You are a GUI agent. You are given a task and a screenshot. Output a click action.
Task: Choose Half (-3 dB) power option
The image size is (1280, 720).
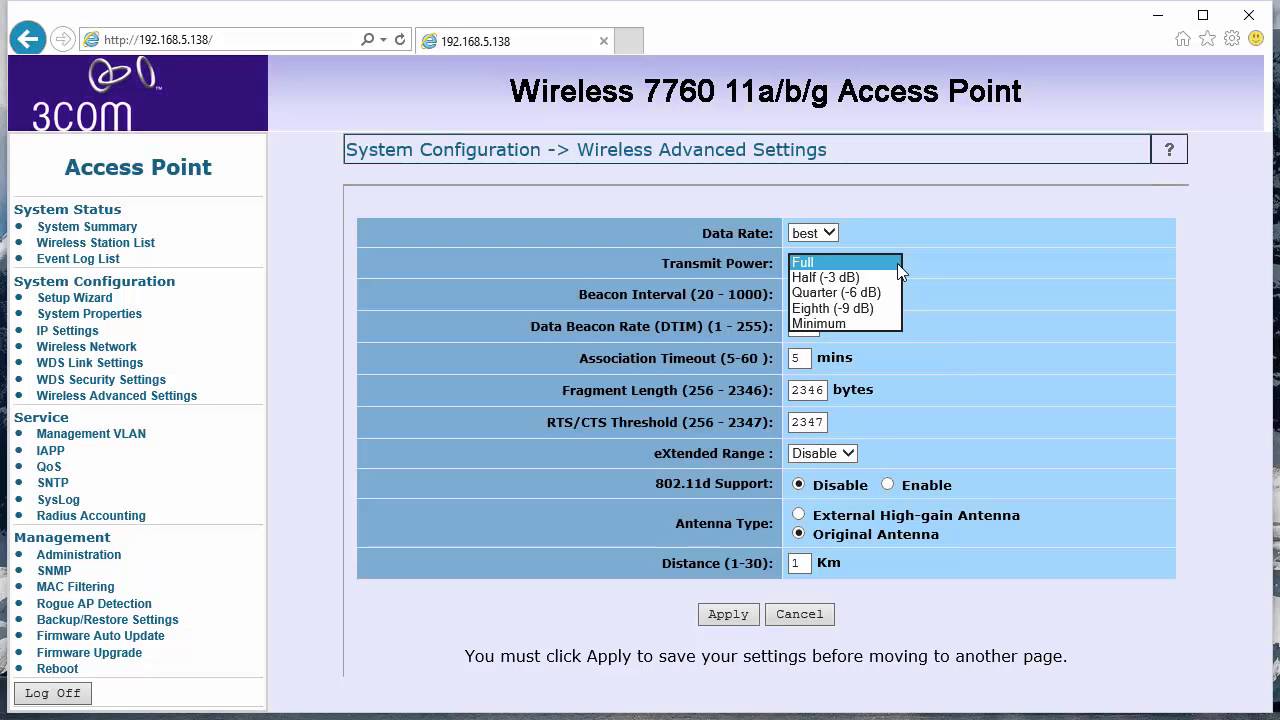(x=844, y=277)
